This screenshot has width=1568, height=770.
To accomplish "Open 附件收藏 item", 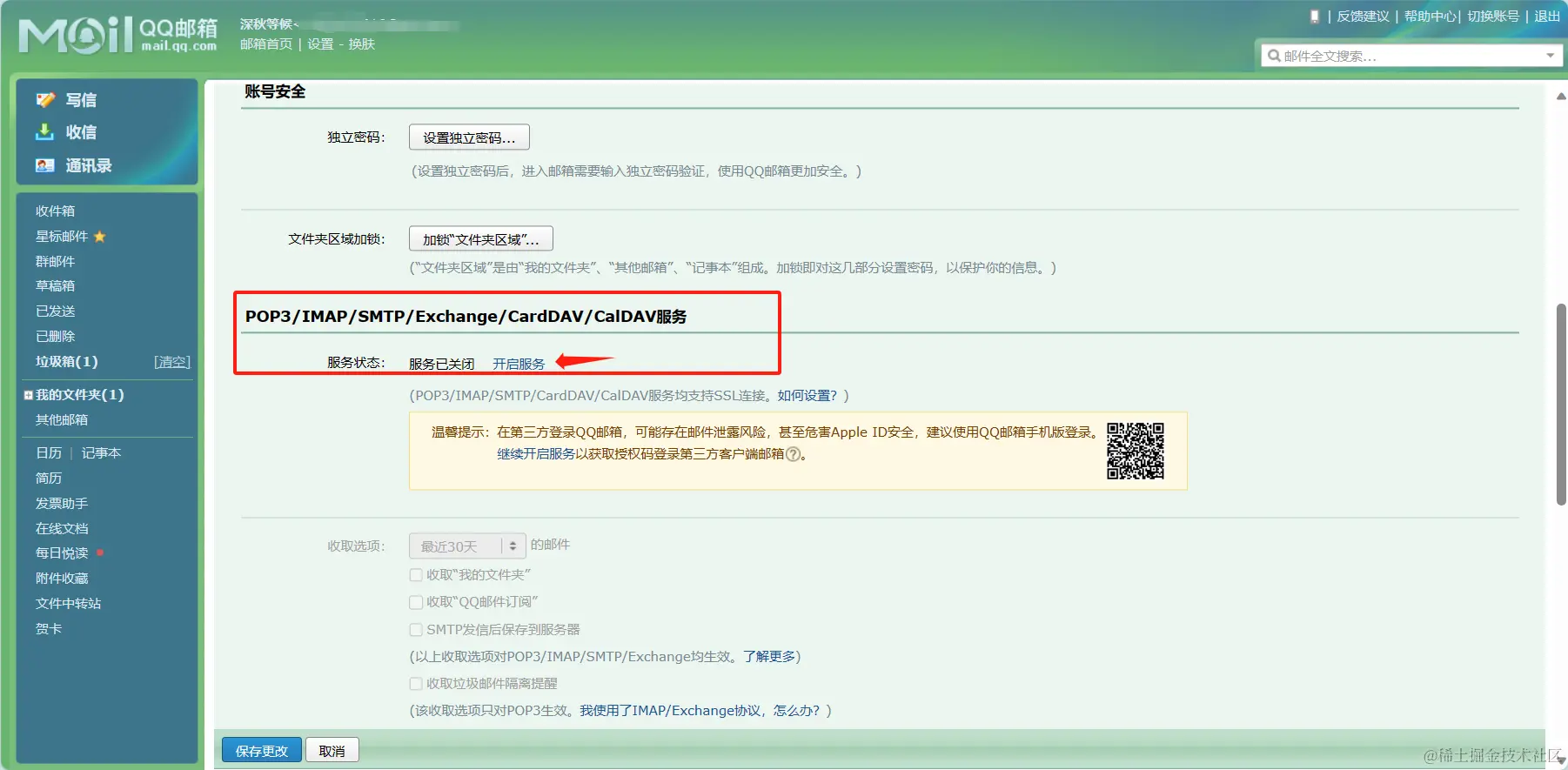I will pyautogui.click(x=61, y=579).
